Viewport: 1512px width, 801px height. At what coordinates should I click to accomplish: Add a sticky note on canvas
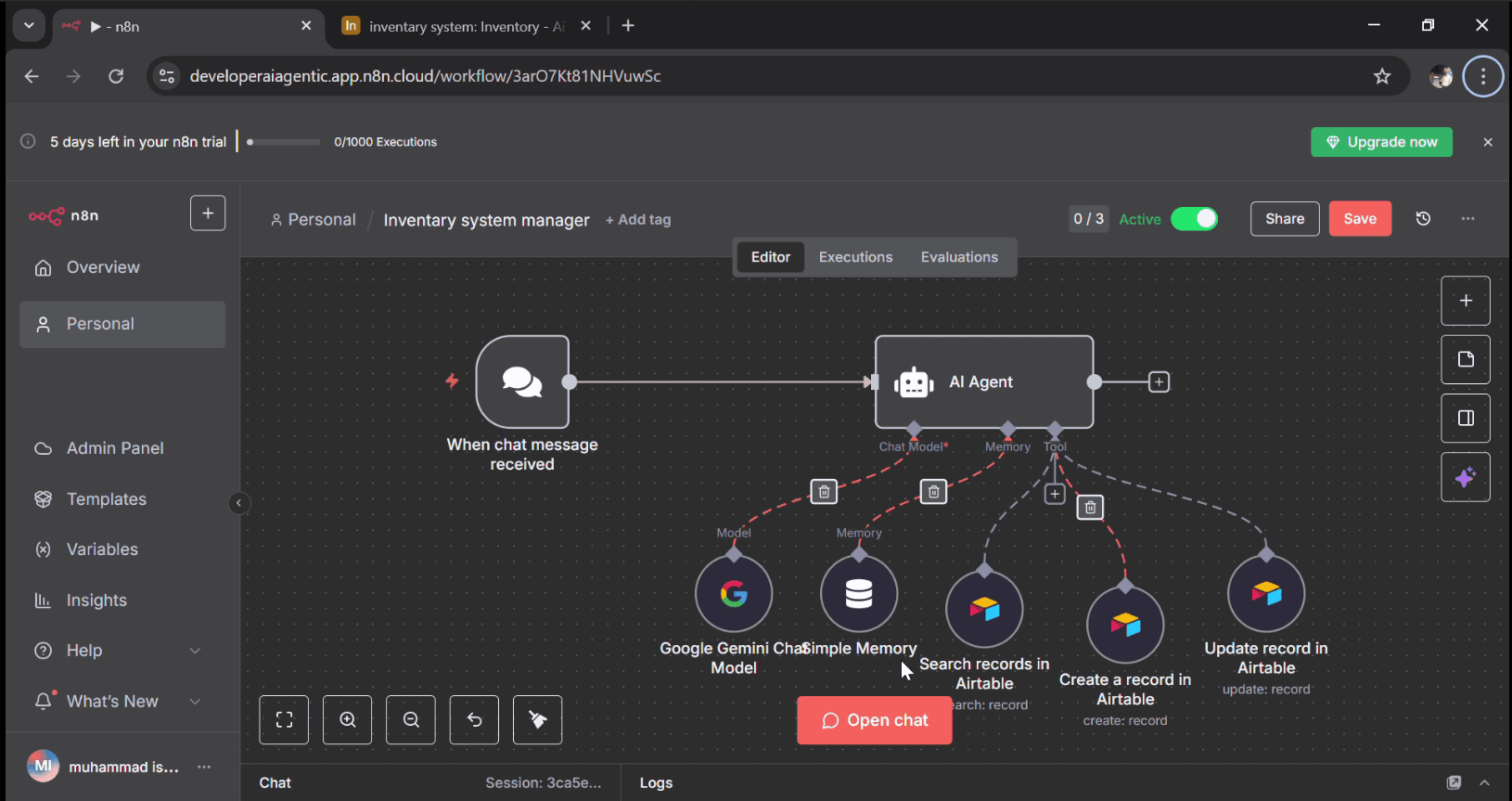tap(1466, 359)
